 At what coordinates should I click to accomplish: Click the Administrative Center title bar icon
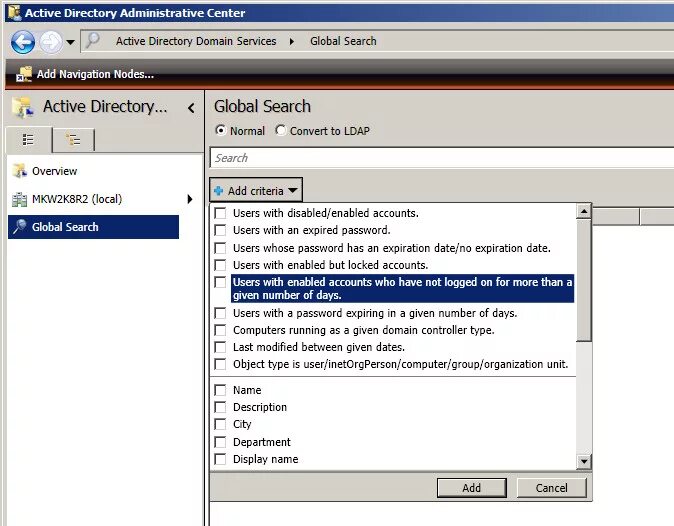[x=14, y=12]
